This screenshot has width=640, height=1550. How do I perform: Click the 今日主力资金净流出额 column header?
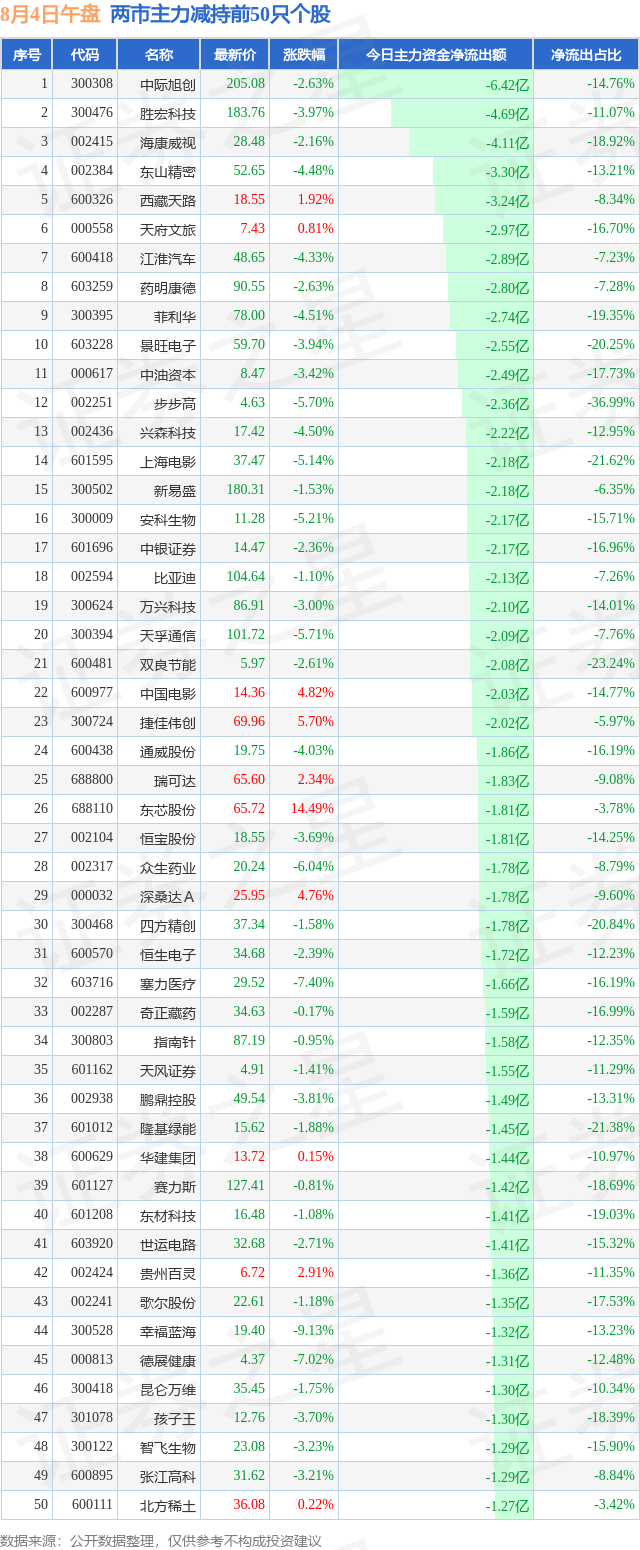(x=436, y=55)
